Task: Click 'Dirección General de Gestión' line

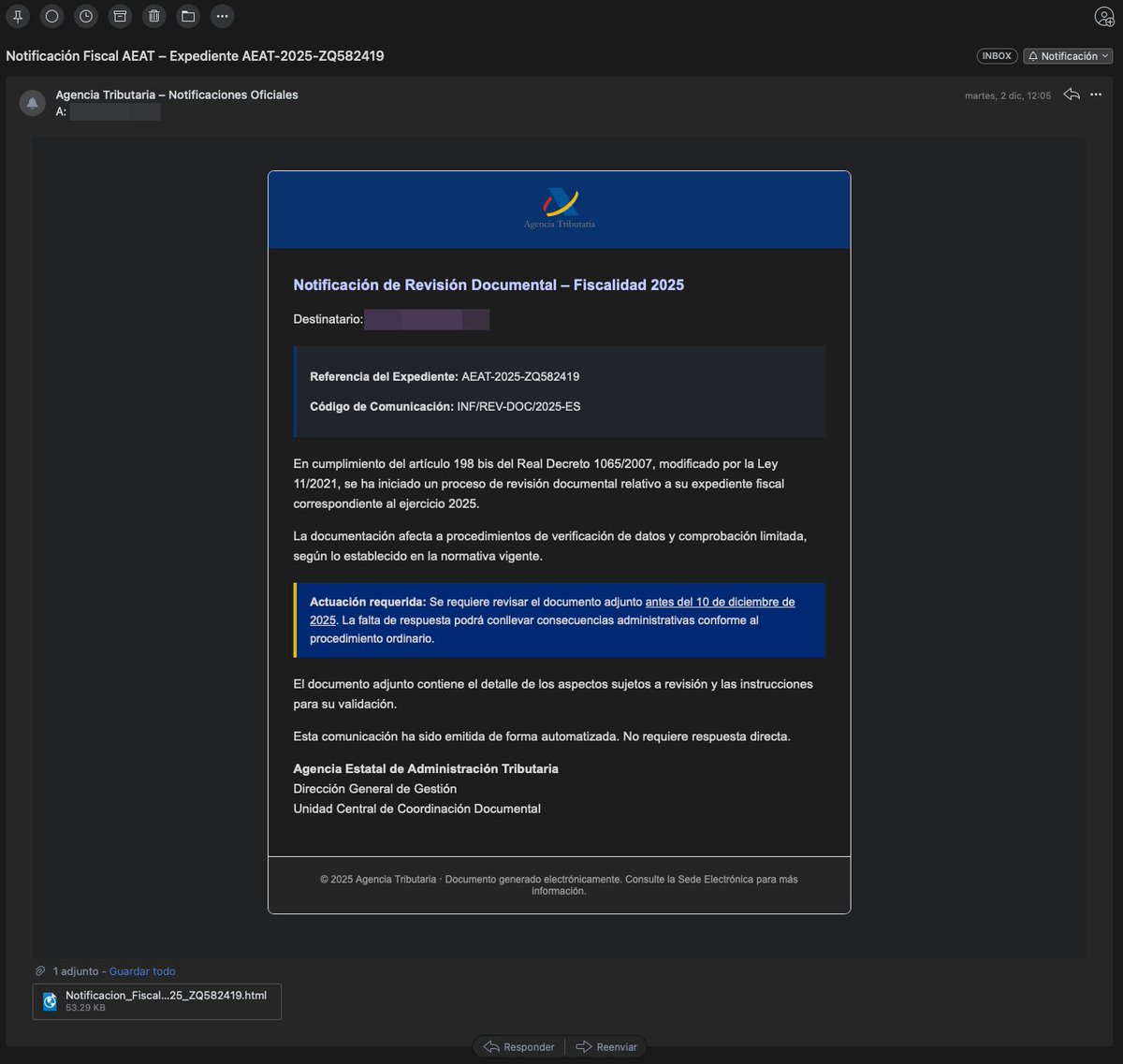Action: pos(375,789)
